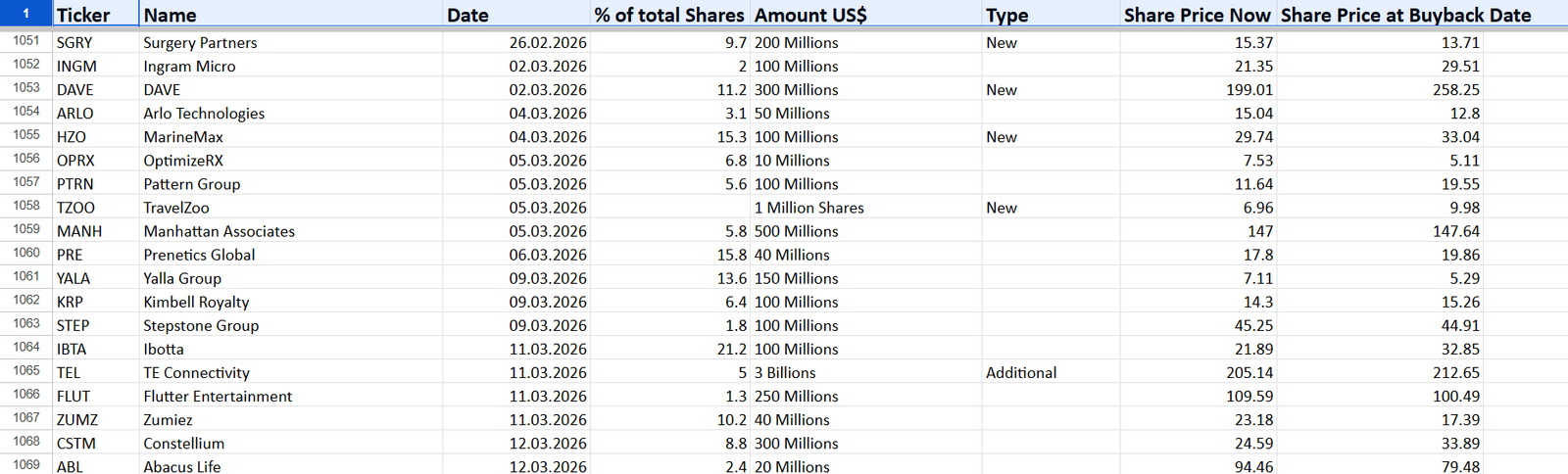Select the 'OptimizeRX' name cell
Viewport: 1568px width, 474px height.
[291, 160]
